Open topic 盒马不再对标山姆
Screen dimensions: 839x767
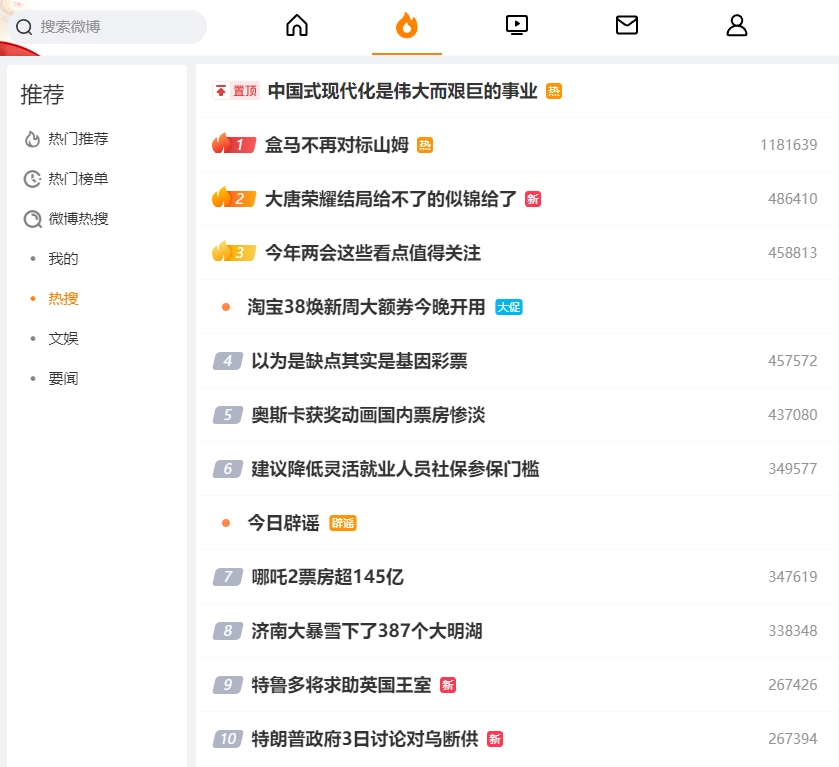pyautogui.click(x=337, y=145)
